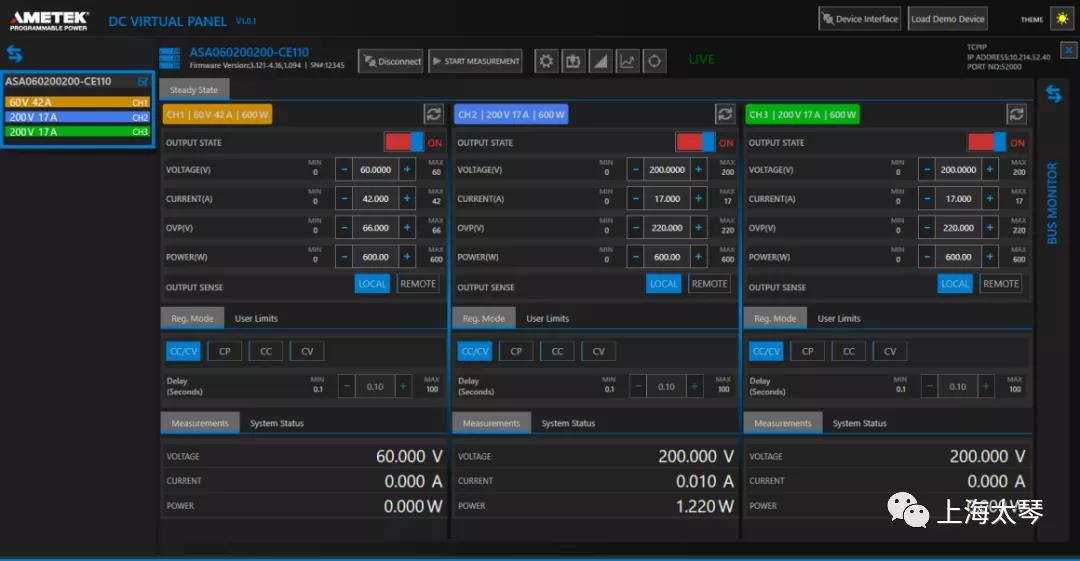The height and width of the screenshot is (561, 1080).
Task: Increase CH3 delay with plus button
Action: pyautogui.click(x=986, y=387)
